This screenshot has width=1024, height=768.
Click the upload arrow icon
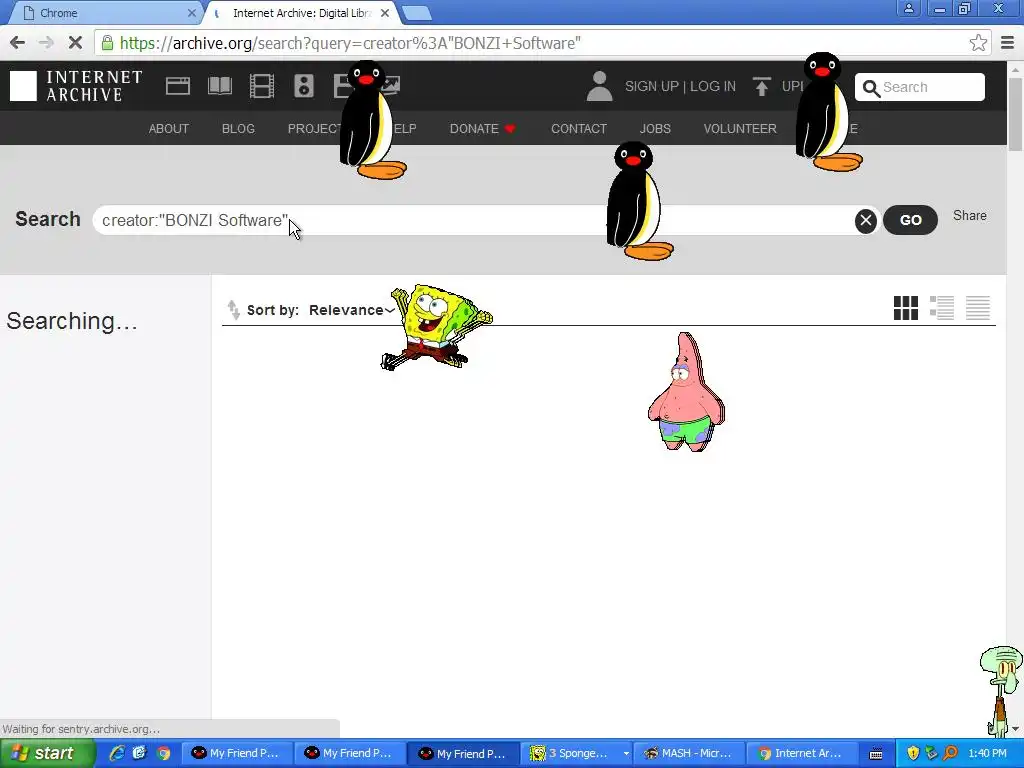[x=761, y=86]
